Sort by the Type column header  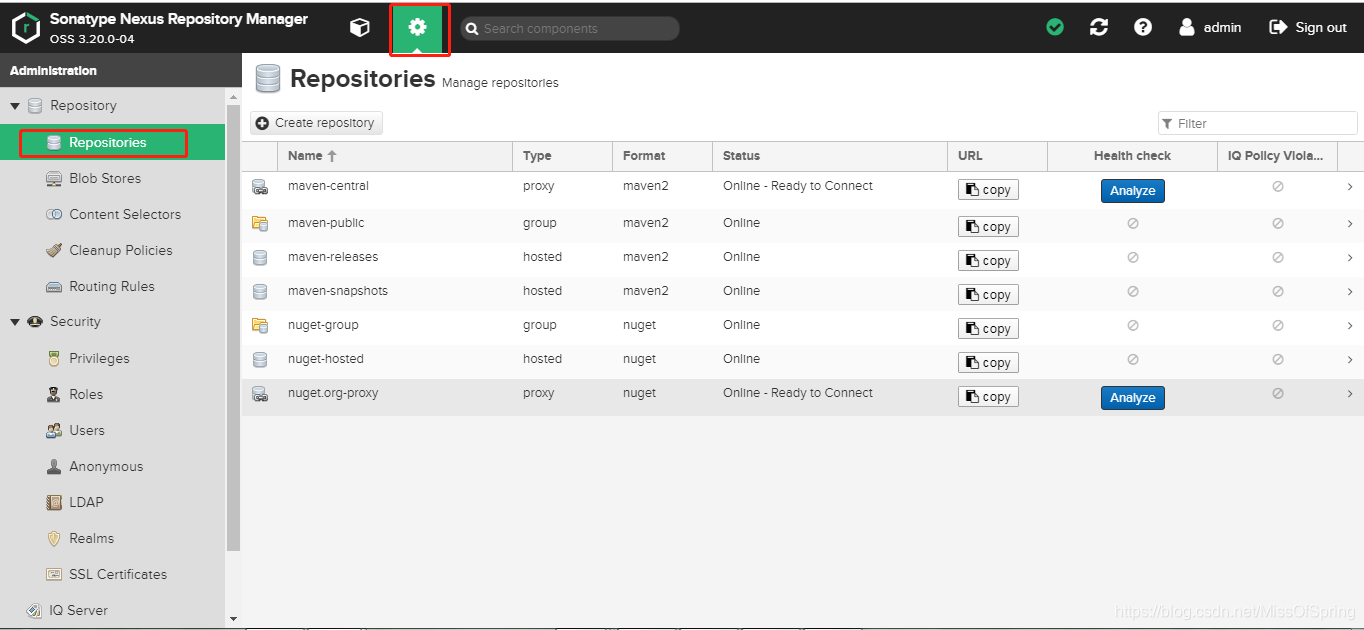pyautogui.click(x=562, y=156)
